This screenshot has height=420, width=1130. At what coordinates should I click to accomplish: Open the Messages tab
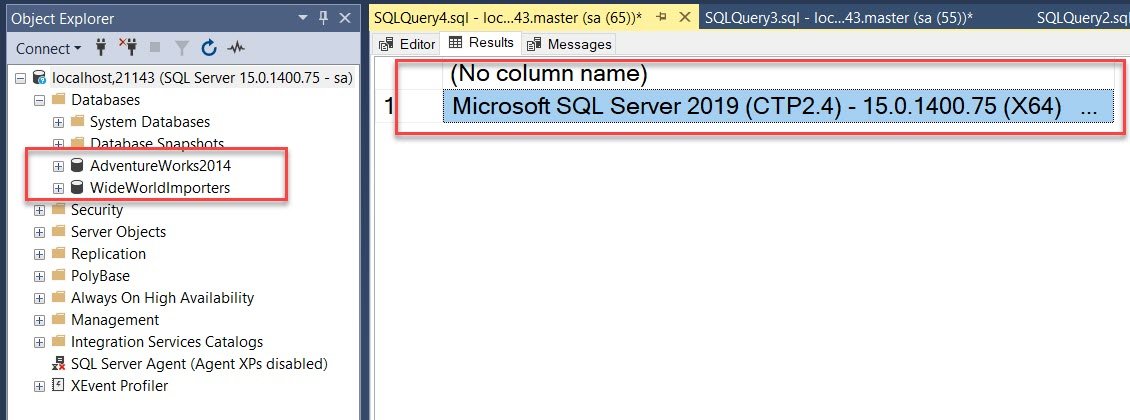point(569,44)
